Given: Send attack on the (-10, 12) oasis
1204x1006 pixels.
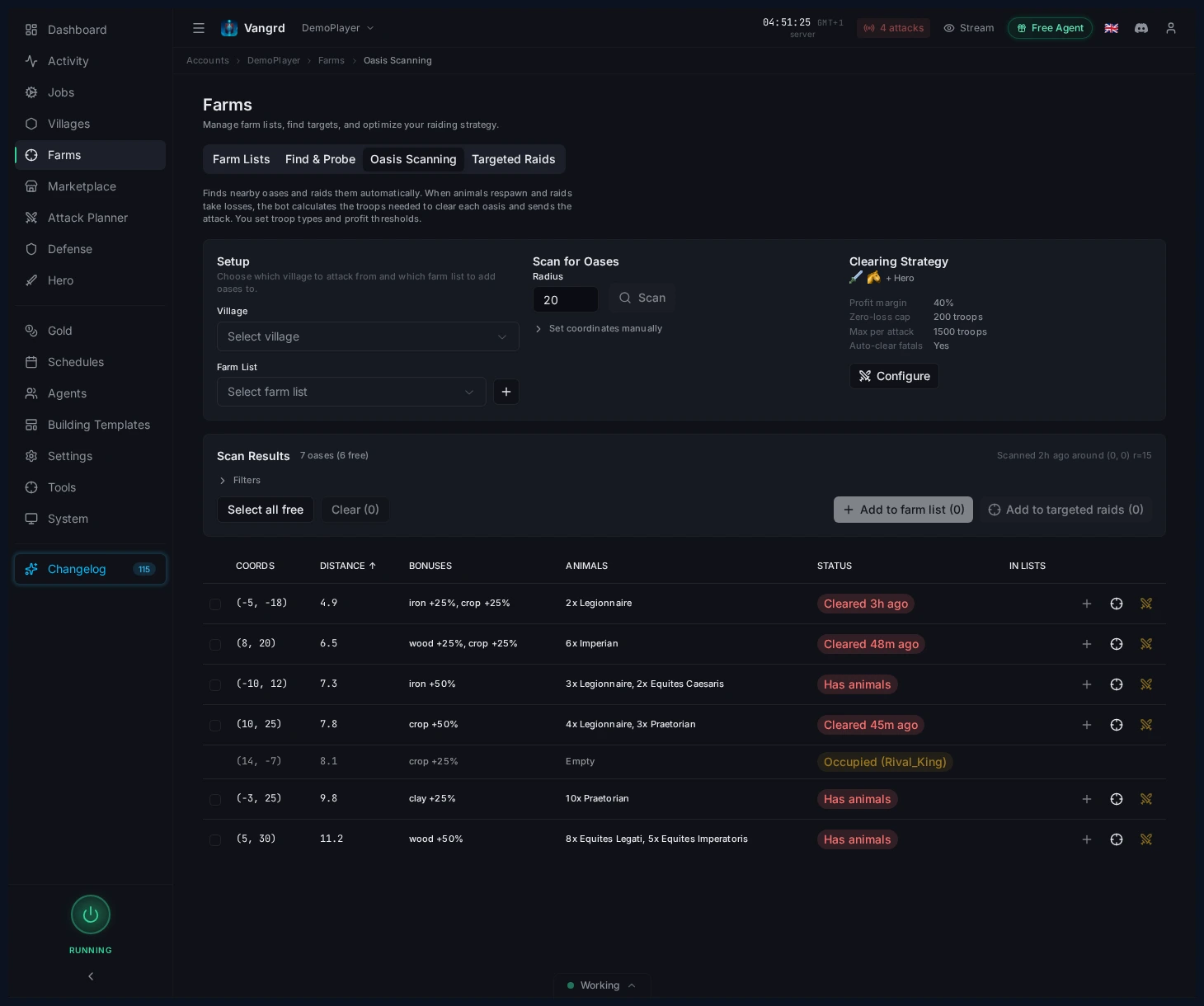Looking at the screenshot, I should (x=1146, y=684).
